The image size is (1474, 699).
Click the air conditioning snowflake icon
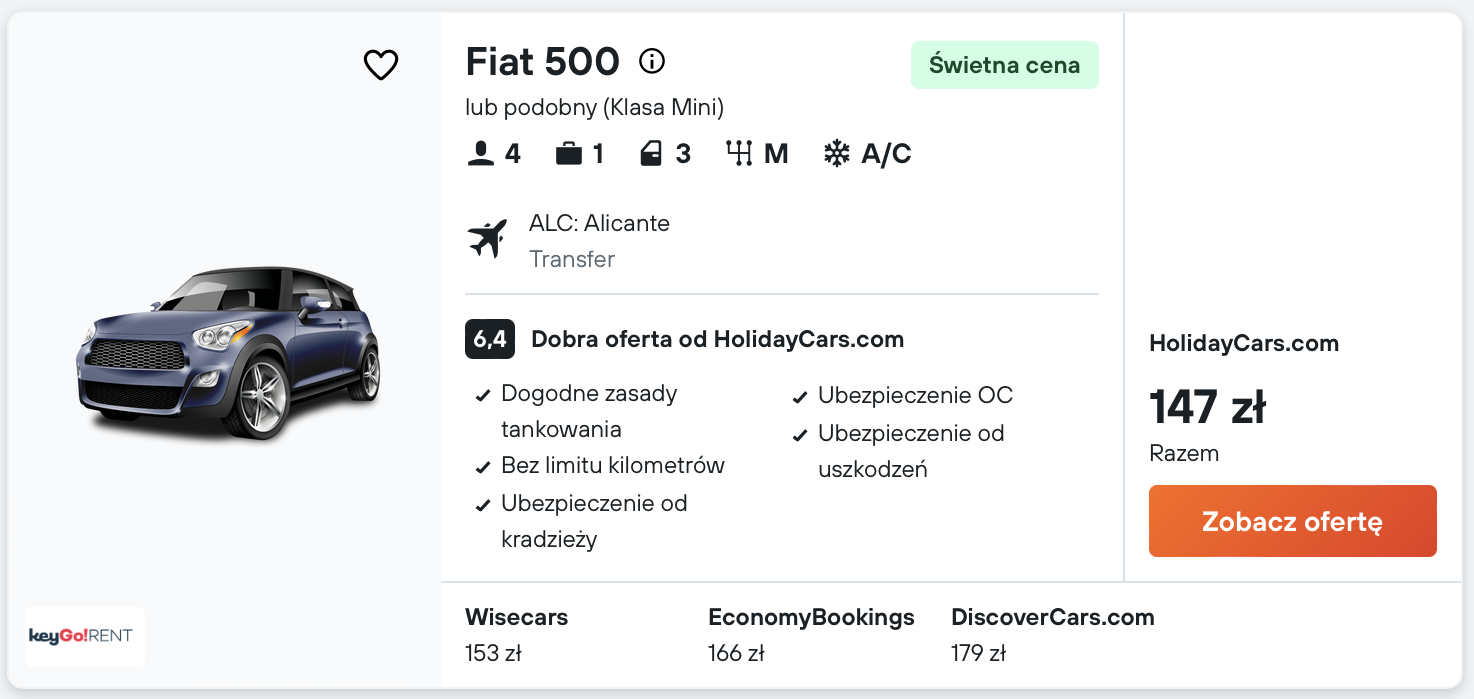click(836, 154)
